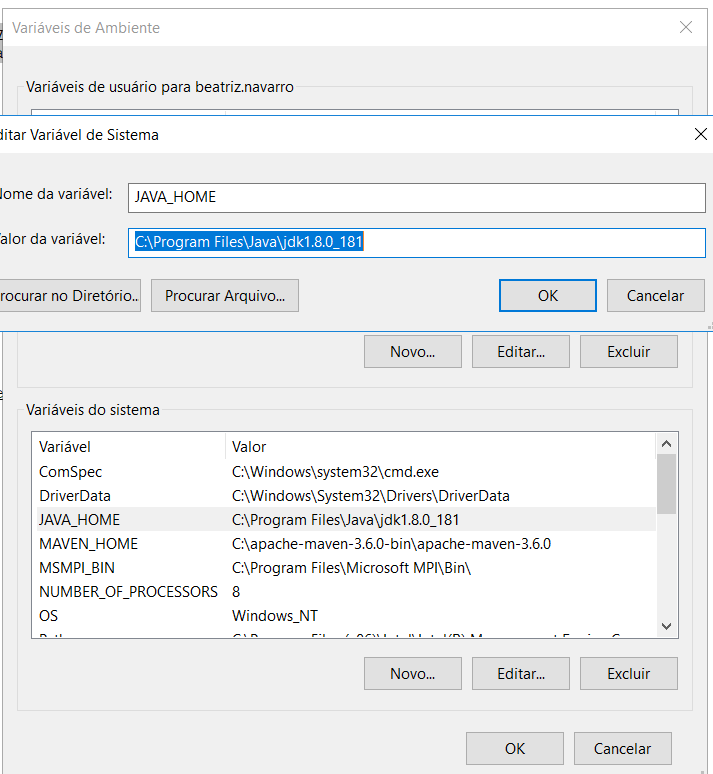Click Novo in user variables section

point(413,352)
